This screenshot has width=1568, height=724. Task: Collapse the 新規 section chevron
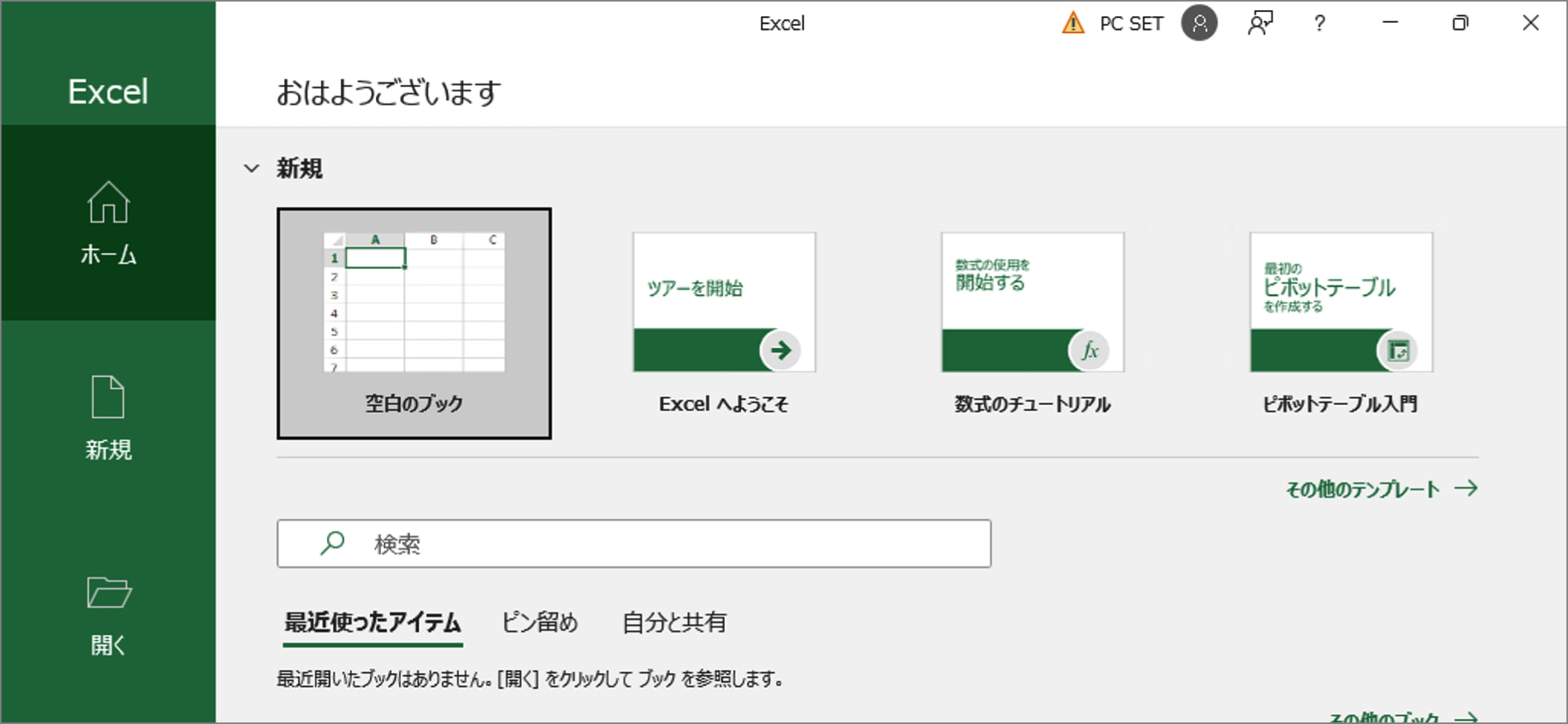tap(251, 168)
